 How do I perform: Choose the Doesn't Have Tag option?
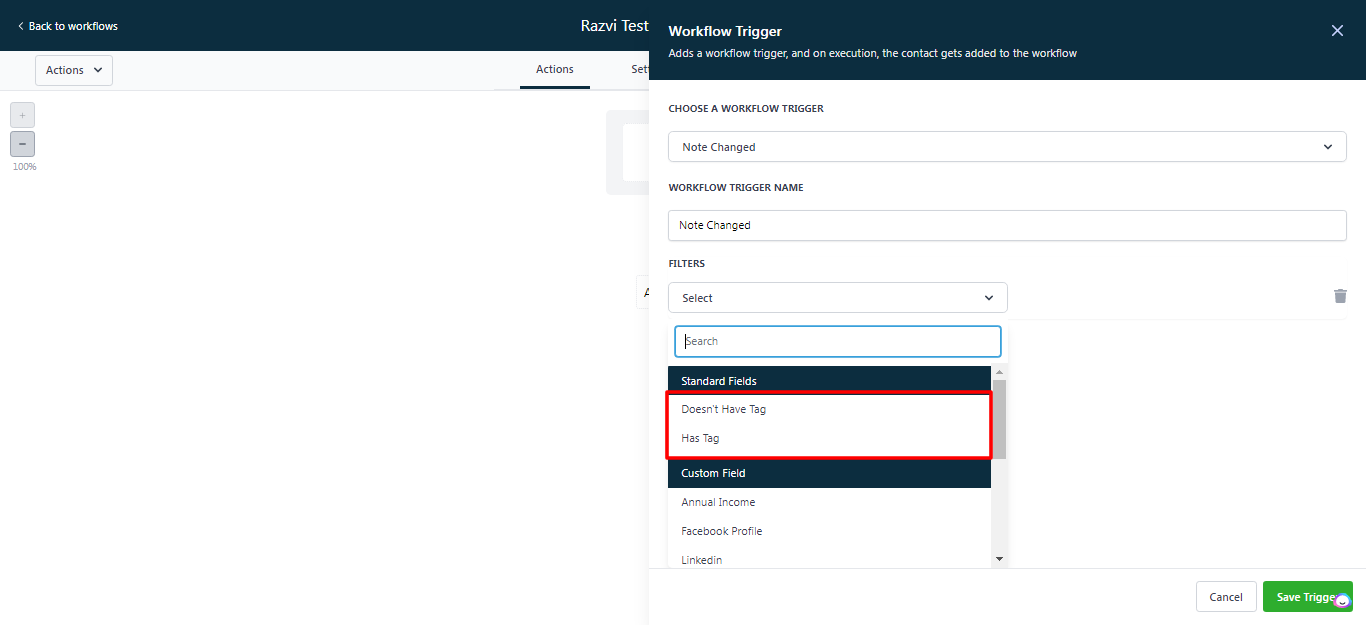click(x=724, y=409)
